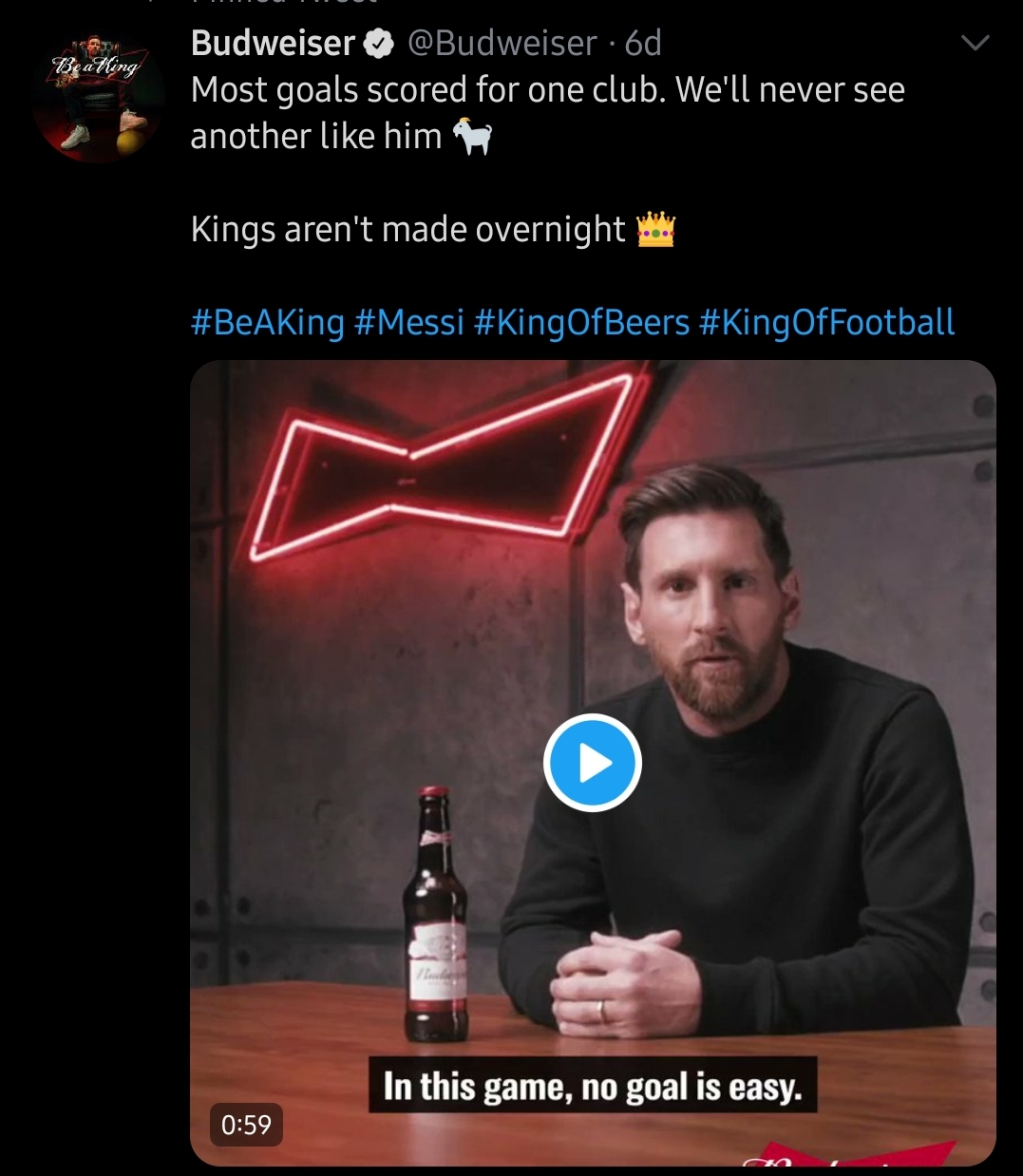The height and width of the screenshot is (1176, 1023).
Task: Click the "In this game" video caption
Action: click(x=593, y=1086)
